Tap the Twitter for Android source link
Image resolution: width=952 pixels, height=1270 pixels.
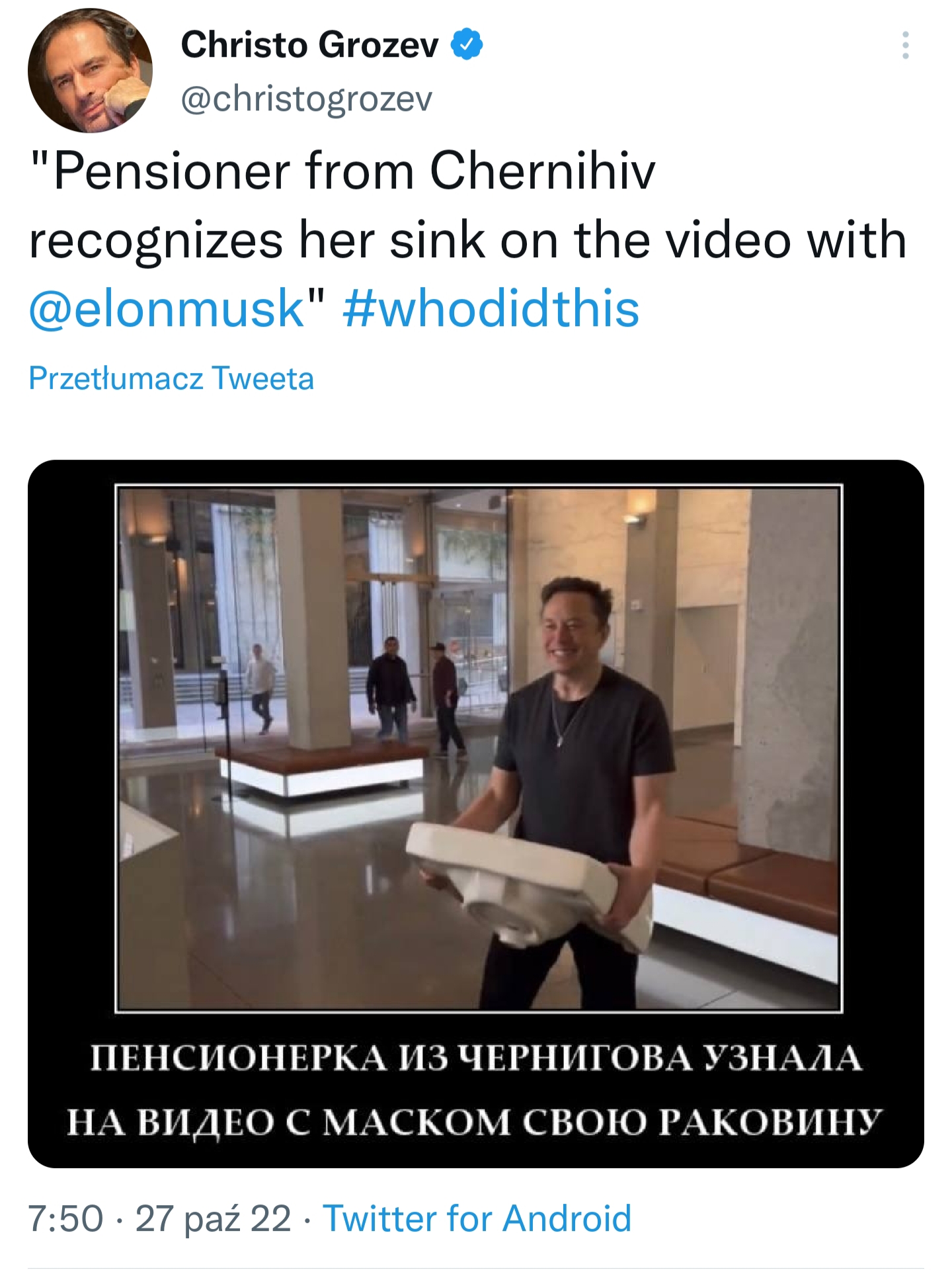477,1218
